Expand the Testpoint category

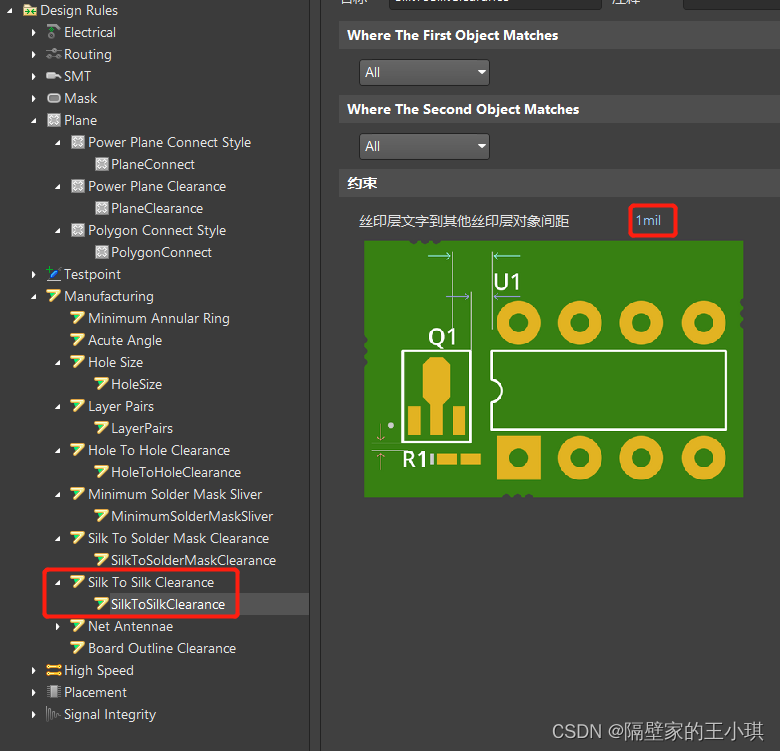pos(33,274)
